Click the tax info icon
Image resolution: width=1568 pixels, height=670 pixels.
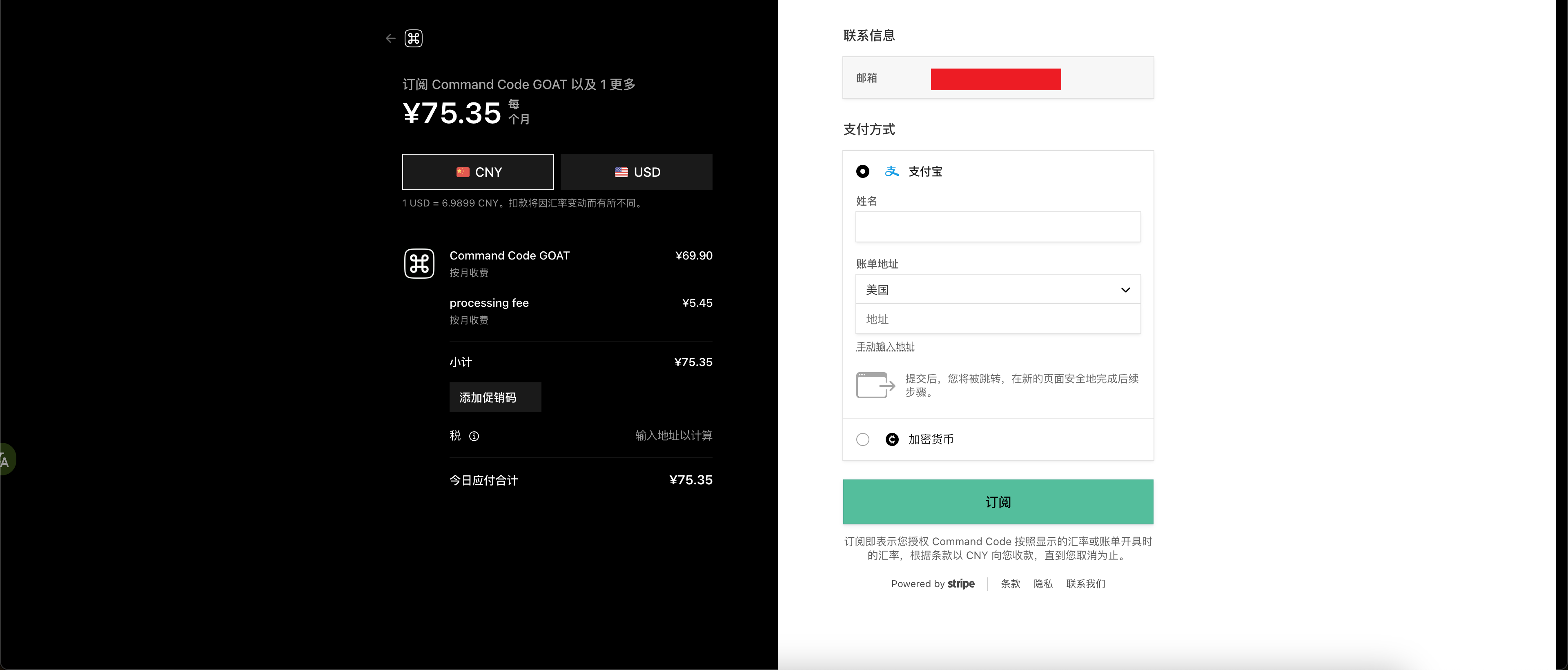pyautogui.click(x=474, y=436)
